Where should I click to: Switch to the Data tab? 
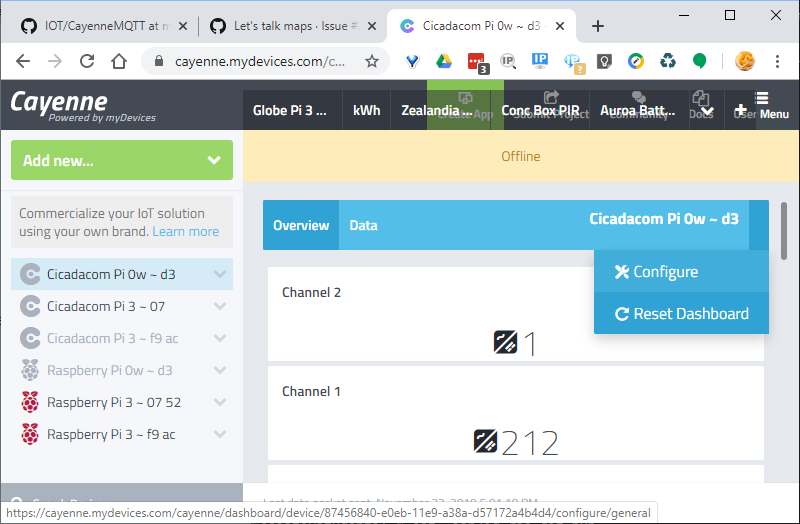(363, 225)
